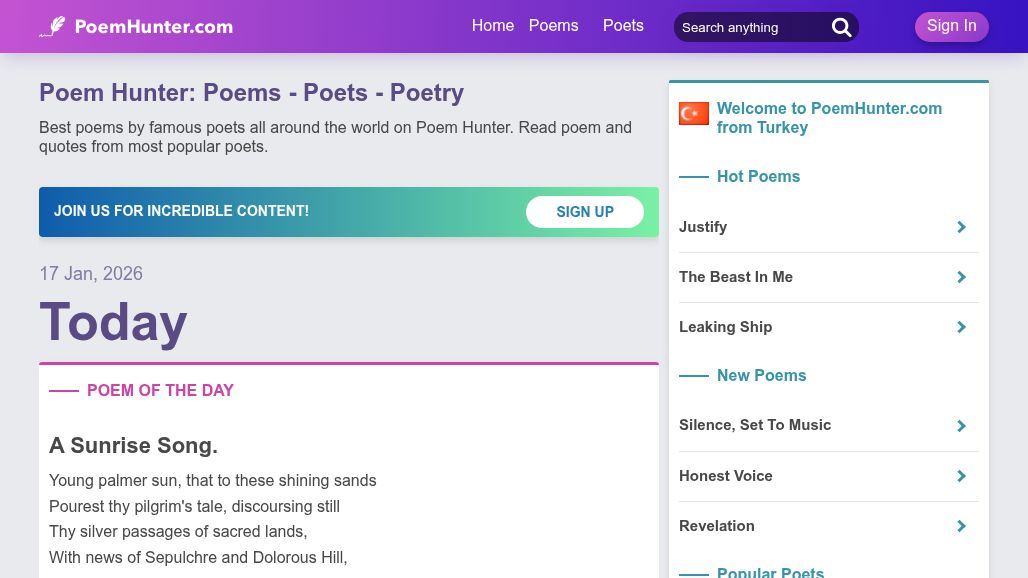This screenshot has height=578, width=1028.
Task: Click the arrow beside Revelation
Action: (961, 526)
